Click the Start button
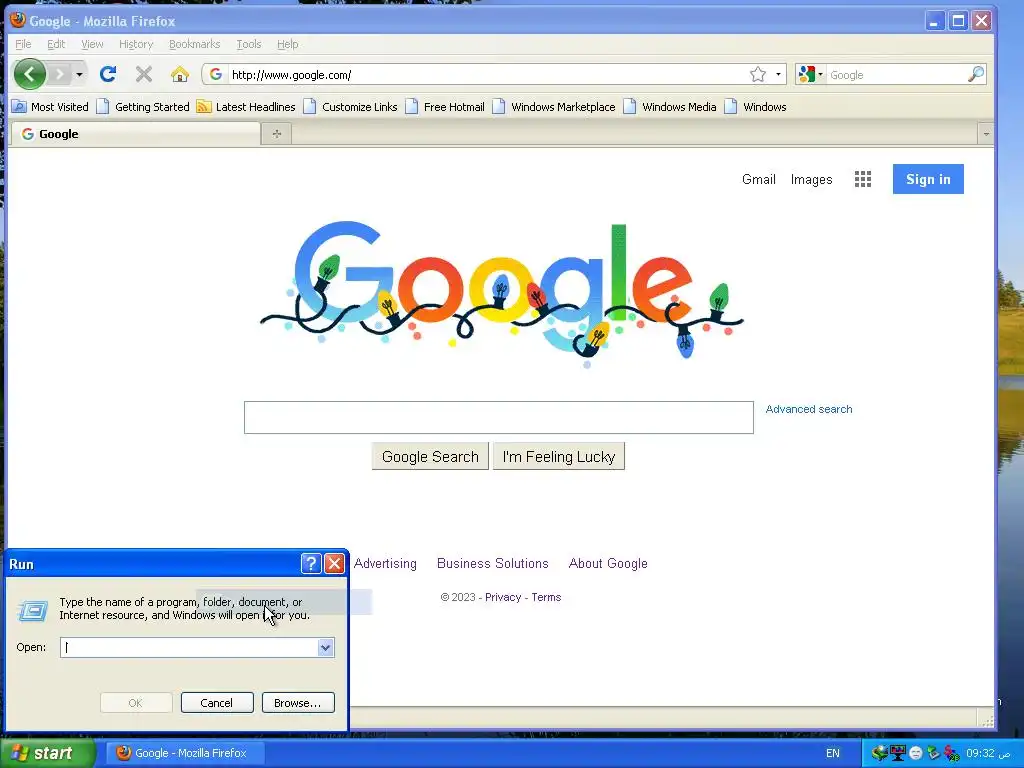1024x768 pixels. pyautogui.click(x=47, y=753)
